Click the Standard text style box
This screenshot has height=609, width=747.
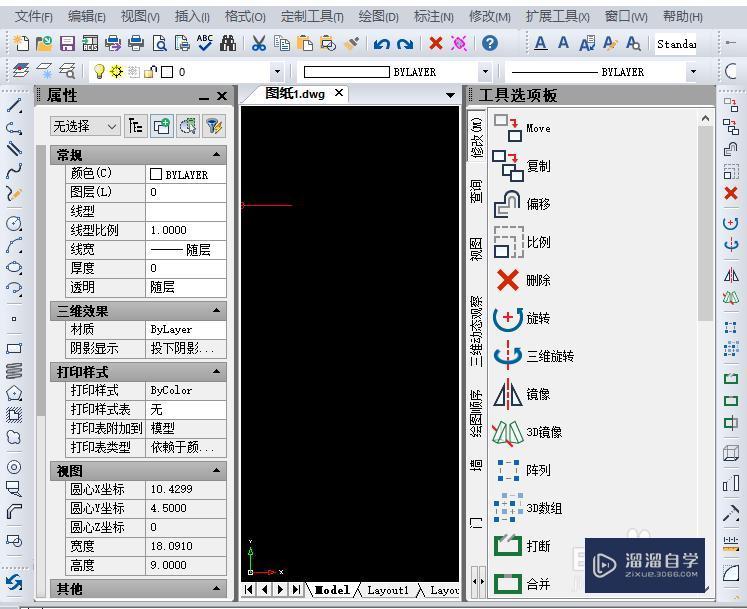[x=676, y=44]
